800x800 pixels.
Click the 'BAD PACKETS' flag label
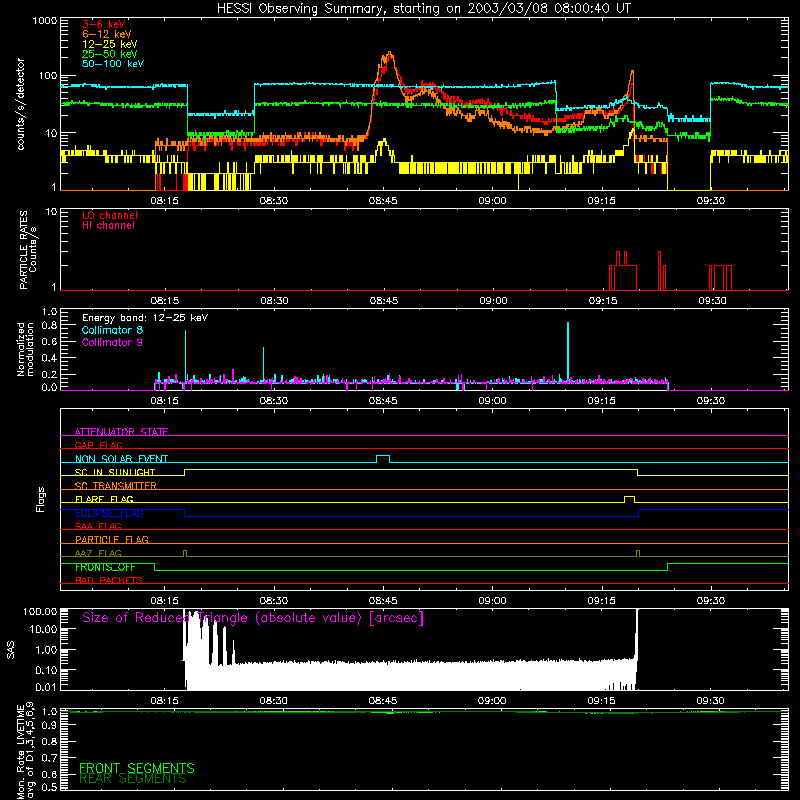(x=109, y=581)
